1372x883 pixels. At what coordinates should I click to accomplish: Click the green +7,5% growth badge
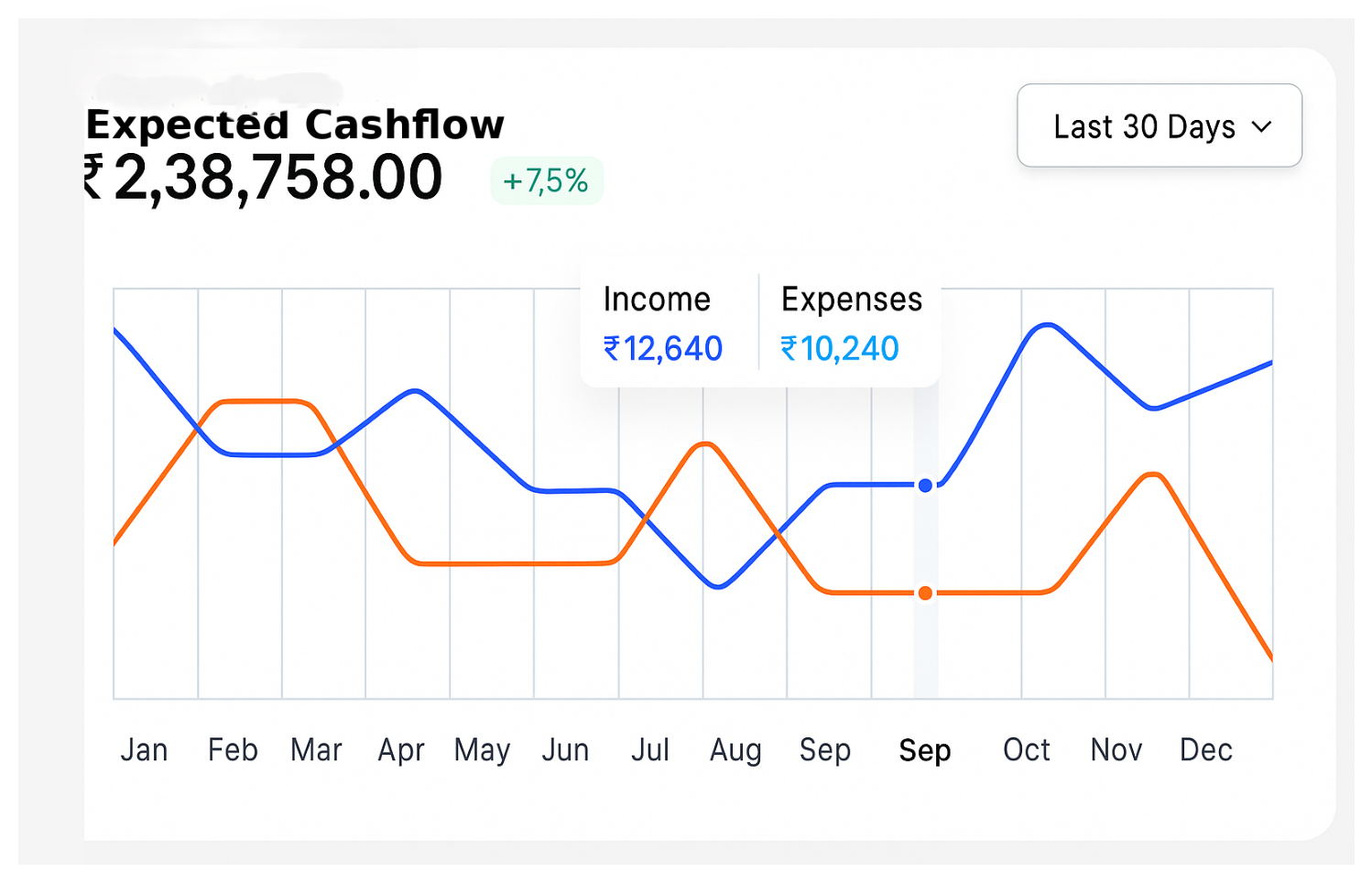pos(547,180)
